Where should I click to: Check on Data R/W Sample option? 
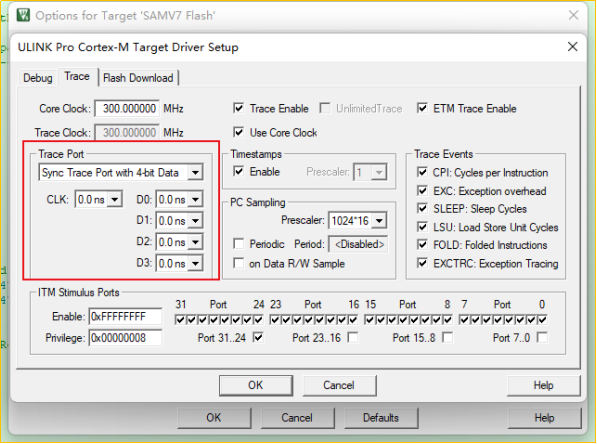coord(239,263)
